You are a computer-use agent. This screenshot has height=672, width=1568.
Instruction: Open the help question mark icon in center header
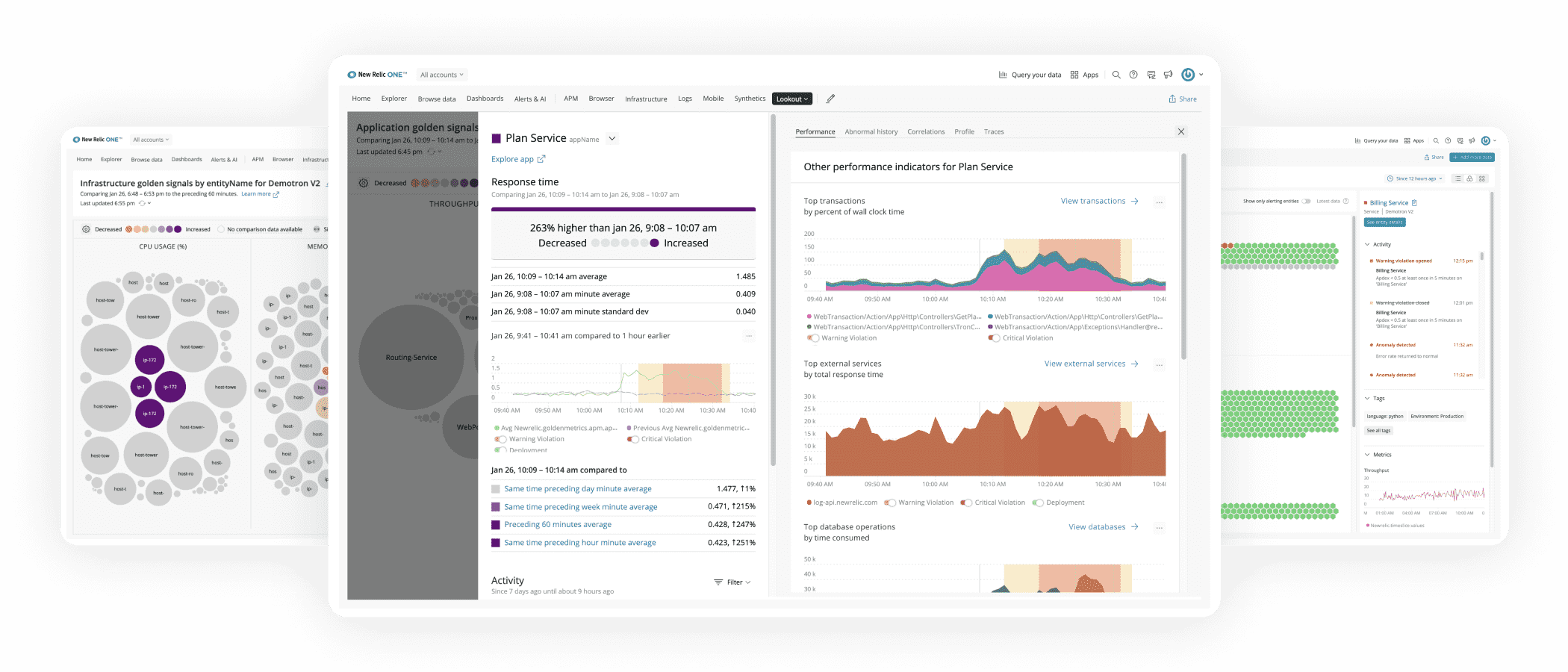tap(1133, 75)
